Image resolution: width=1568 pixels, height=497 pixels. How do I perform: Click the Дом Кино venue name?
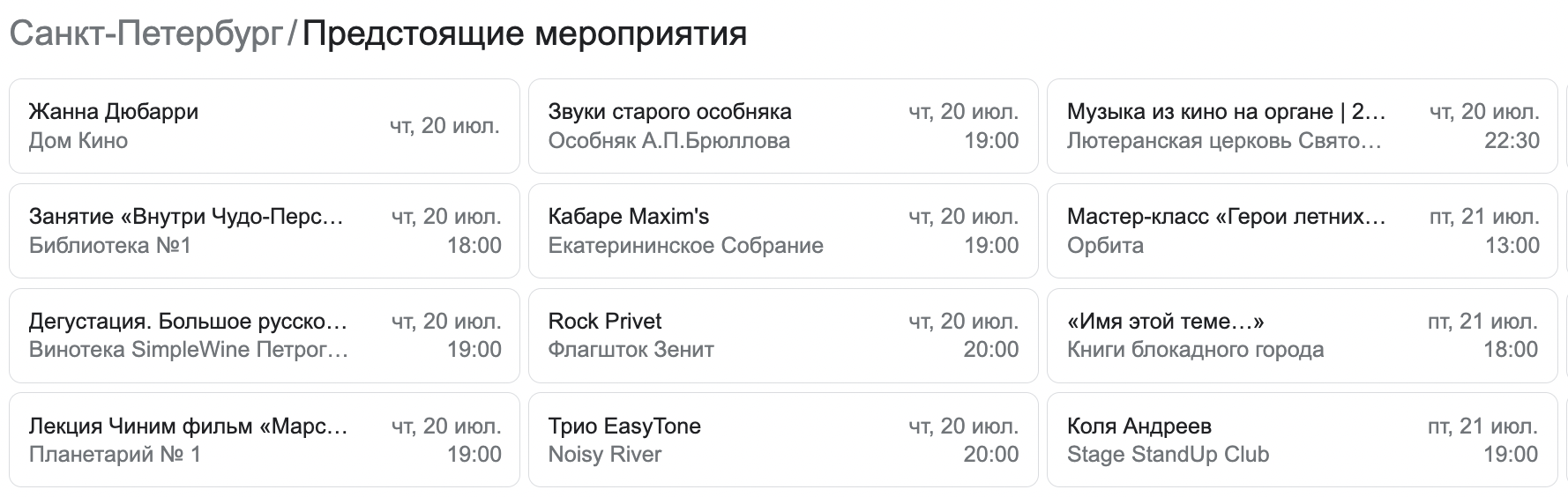coord(78,141)
